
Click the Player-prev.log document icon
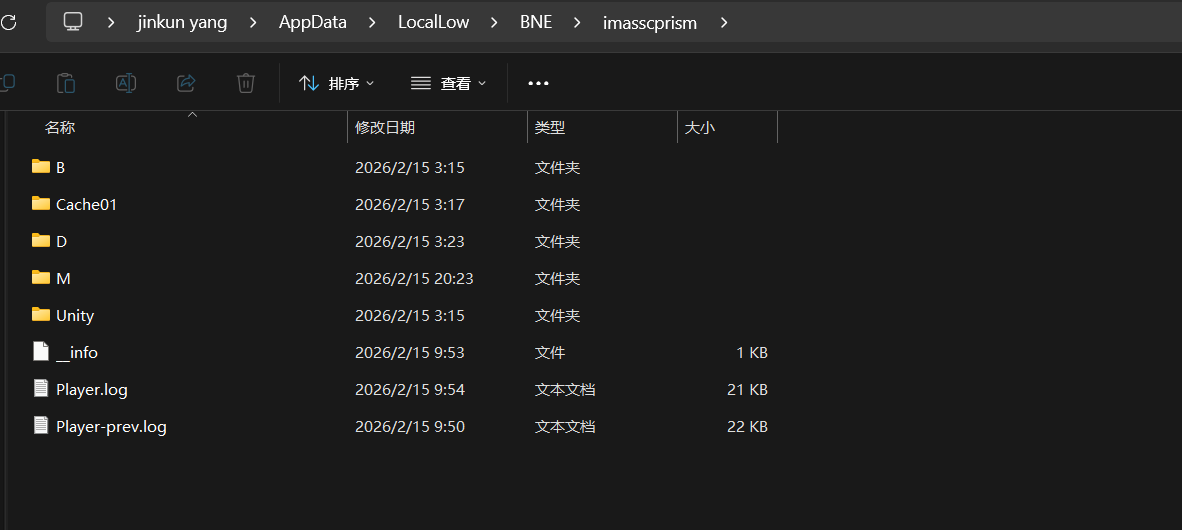point(41,425)
